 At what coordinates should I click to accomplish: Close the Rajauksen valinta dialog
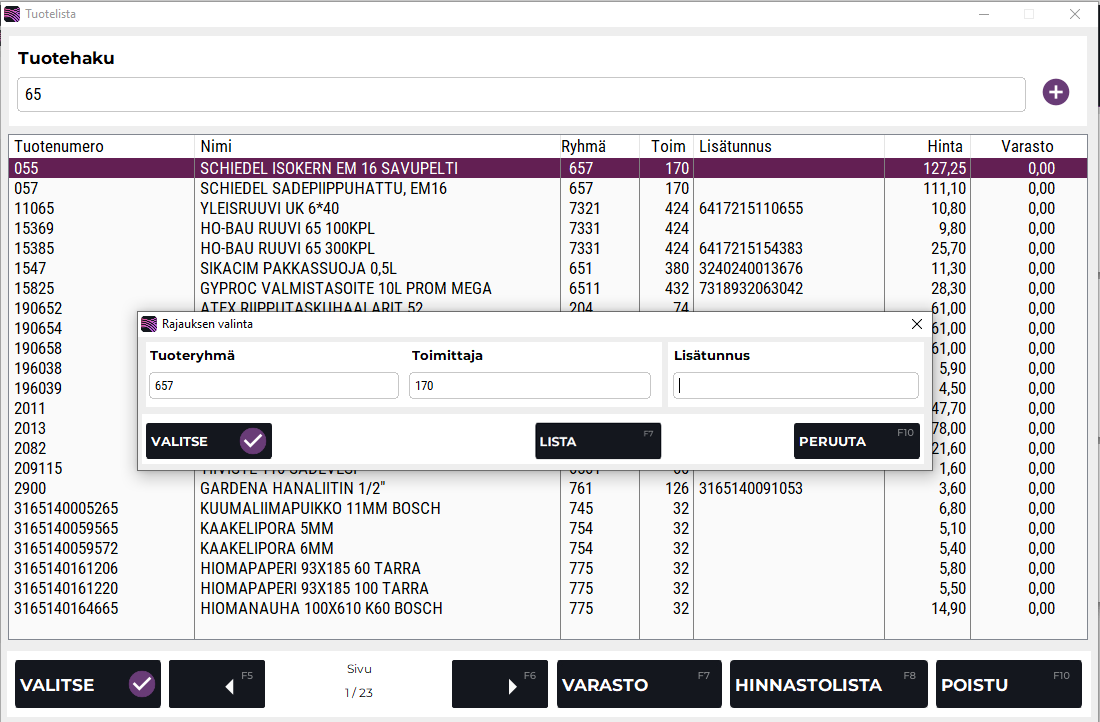coord(916,324)
